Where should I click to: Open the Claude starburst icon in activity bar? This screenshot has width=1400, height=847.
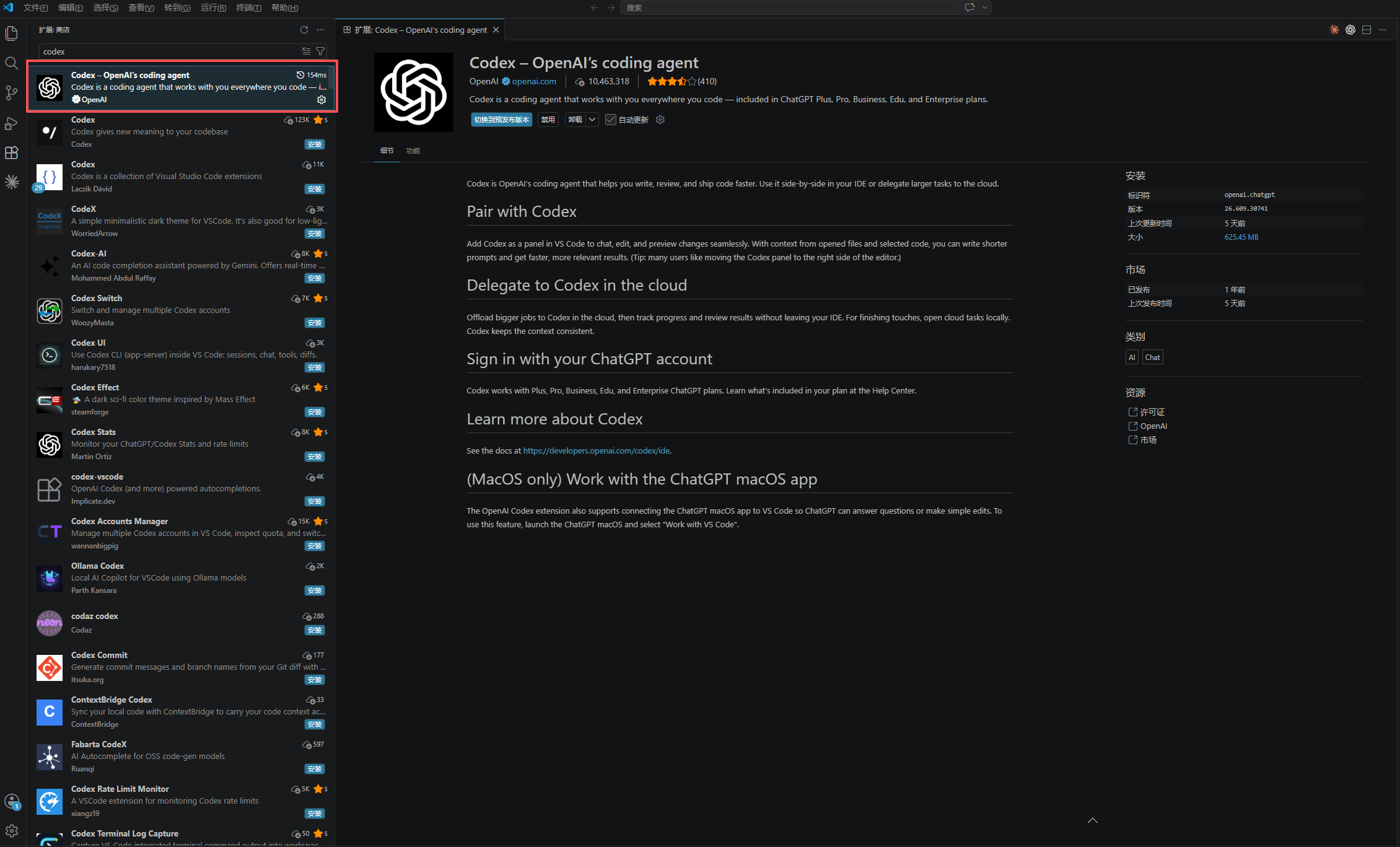(12, 182)
